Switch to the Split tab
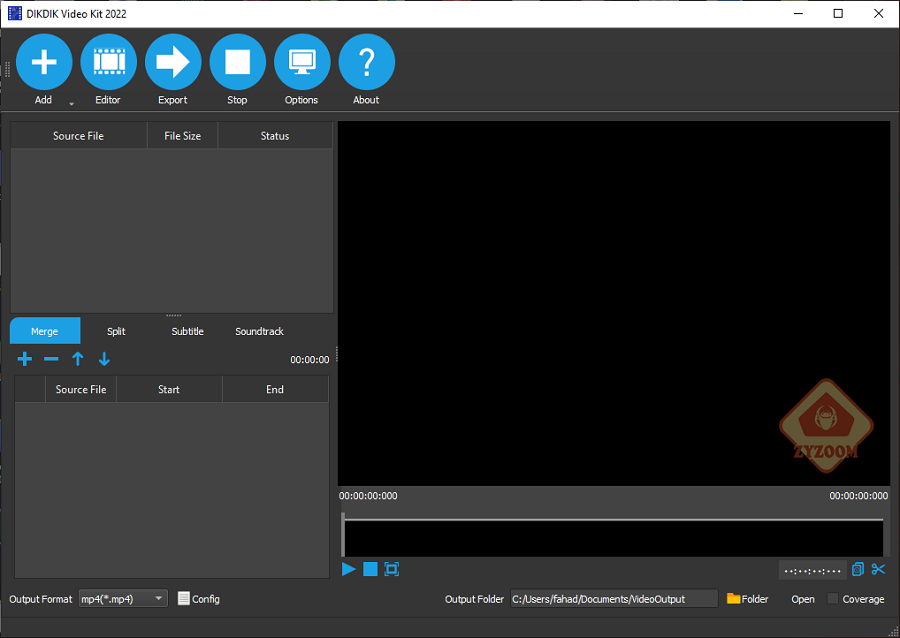 (x=116, y=331)
